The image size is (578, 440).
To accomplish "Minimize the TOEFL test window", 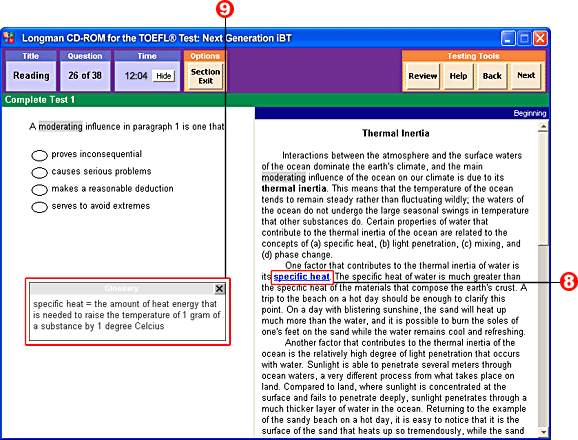I will click(508, 38).
